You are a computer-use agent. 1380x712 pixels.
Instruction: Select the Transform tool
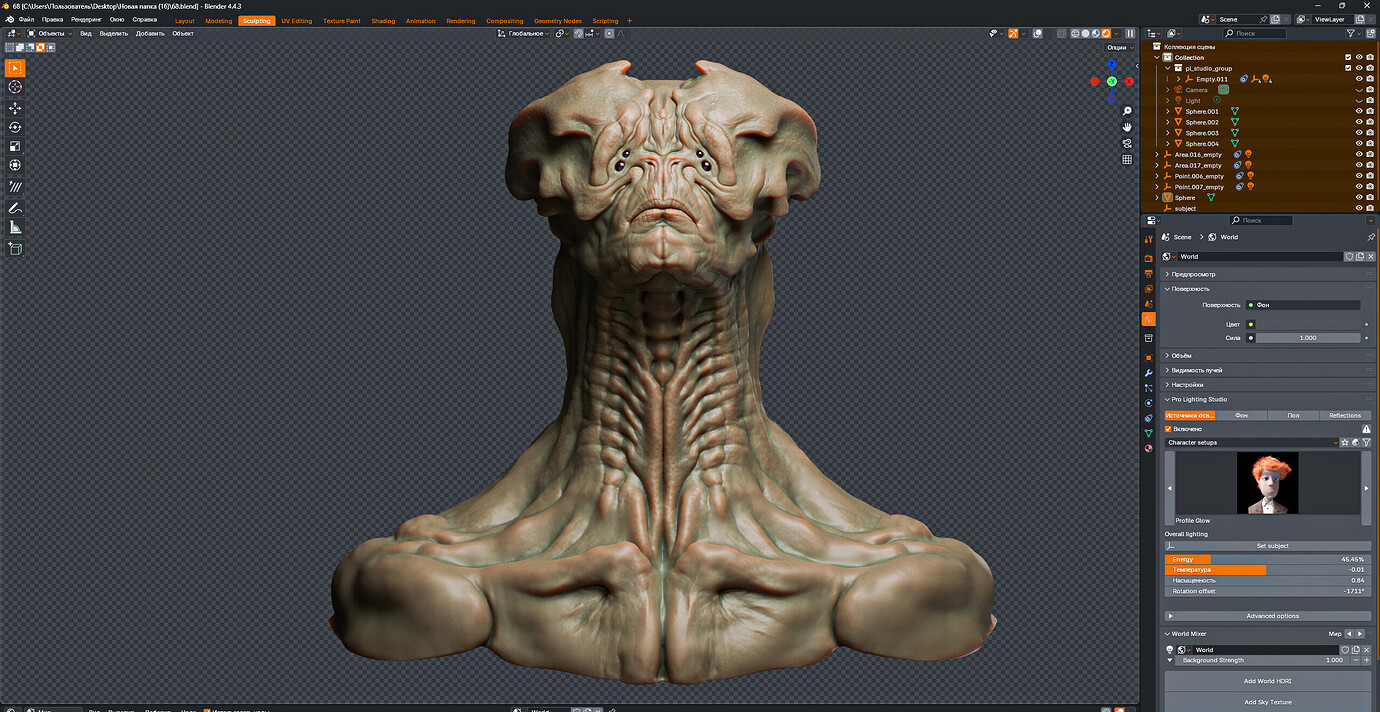point(15,165)
